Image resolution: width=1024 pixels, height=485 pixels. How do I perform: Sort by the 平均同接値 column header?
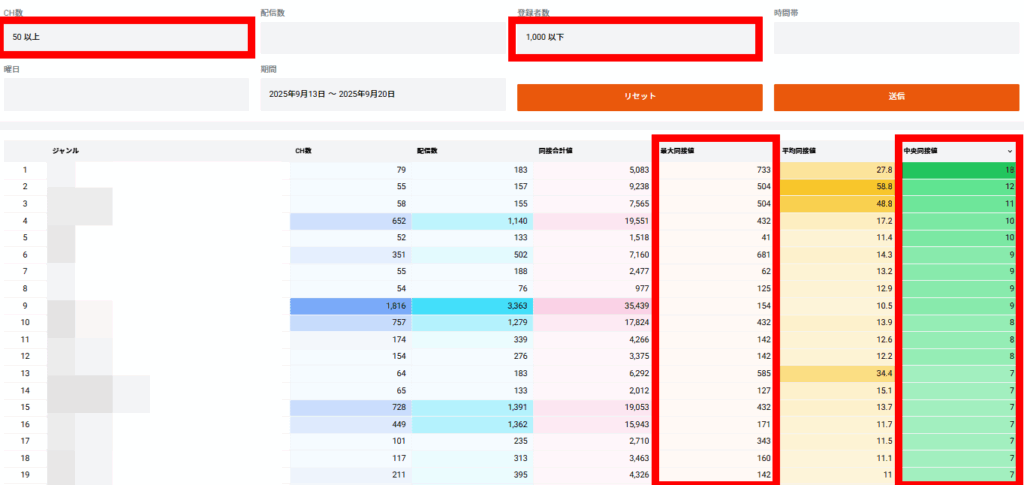[x=799, y=151]
